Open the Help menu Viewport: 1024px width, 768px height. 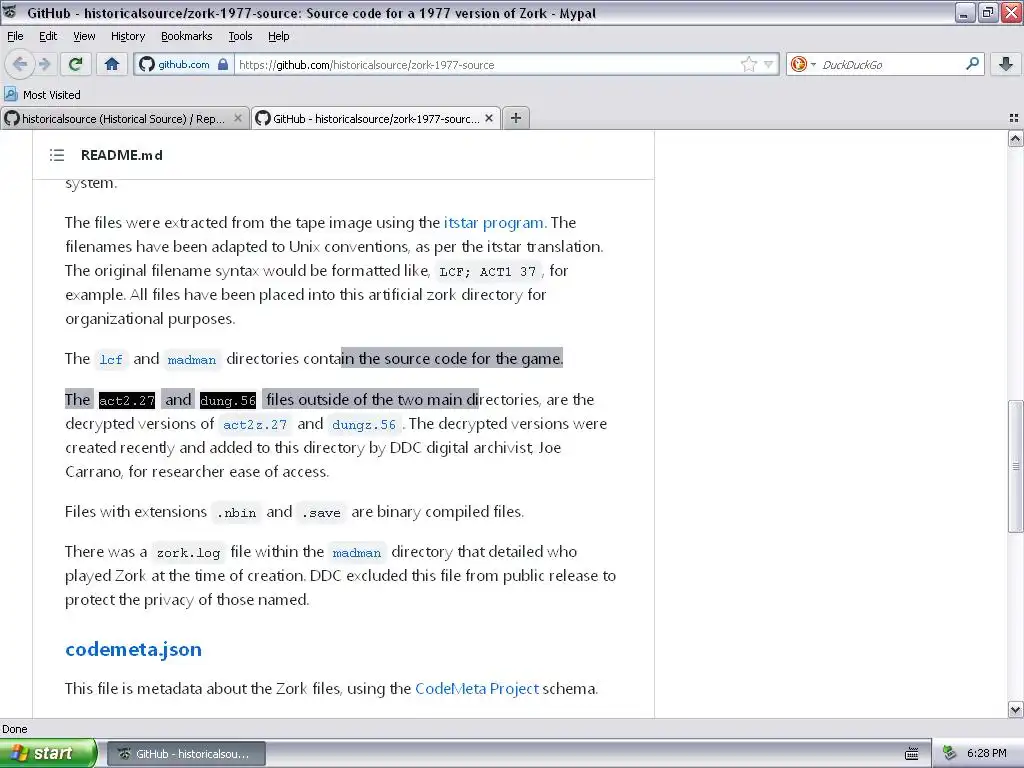coord(278,36)
